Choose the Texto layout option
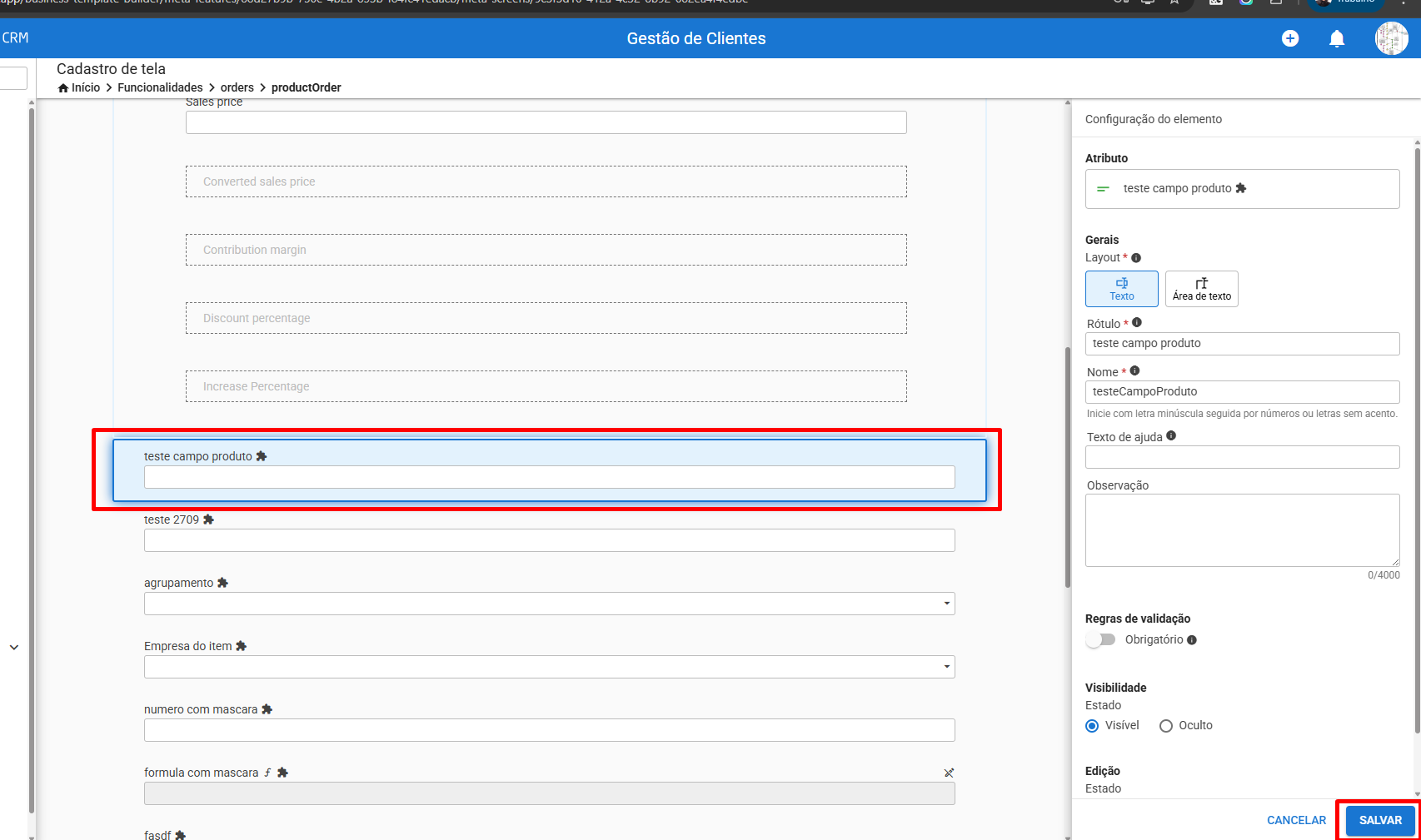 [1122, 289]
